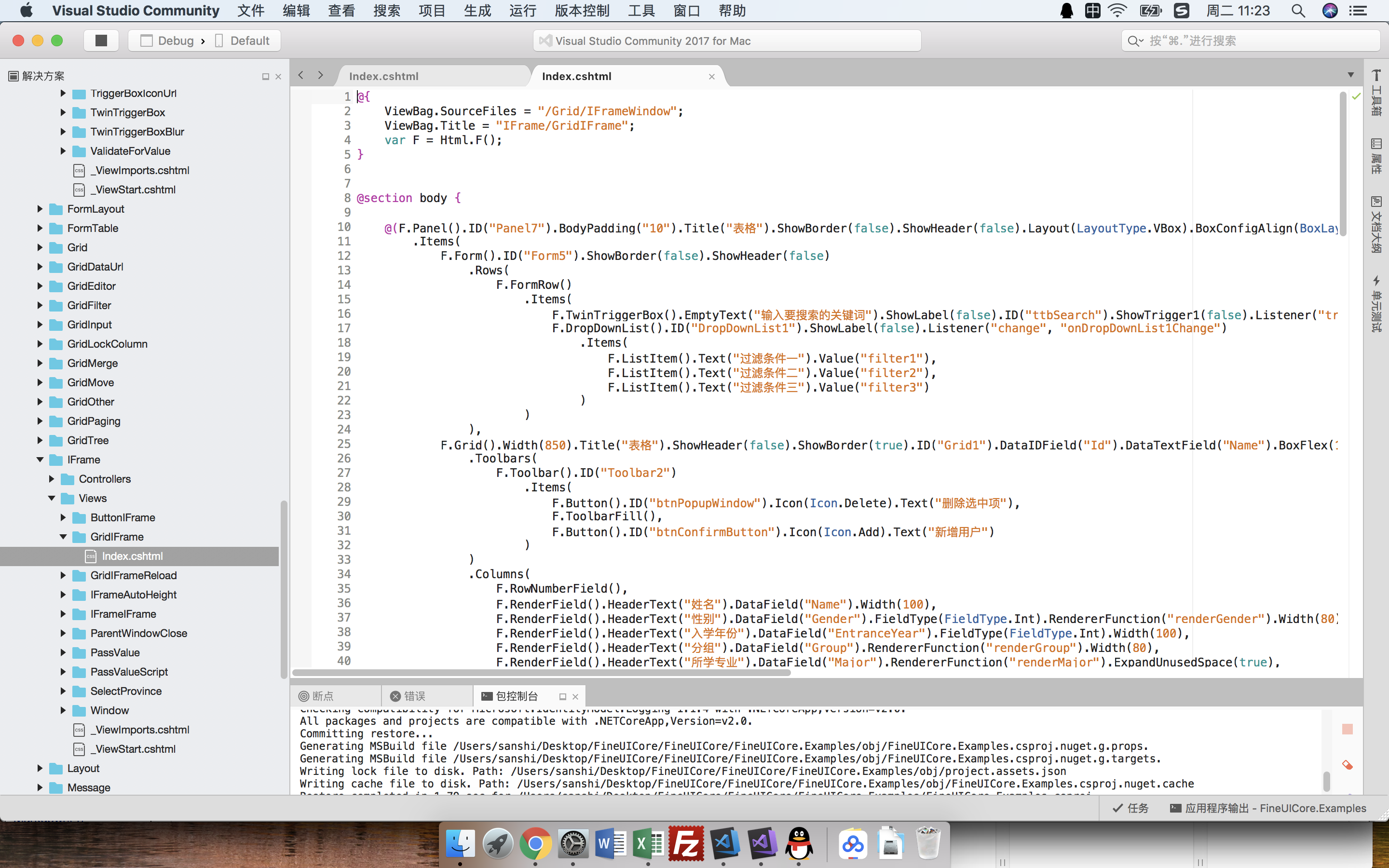
Task: Open the Toolbox panel in right sidebar
Action: [1376, 92]
